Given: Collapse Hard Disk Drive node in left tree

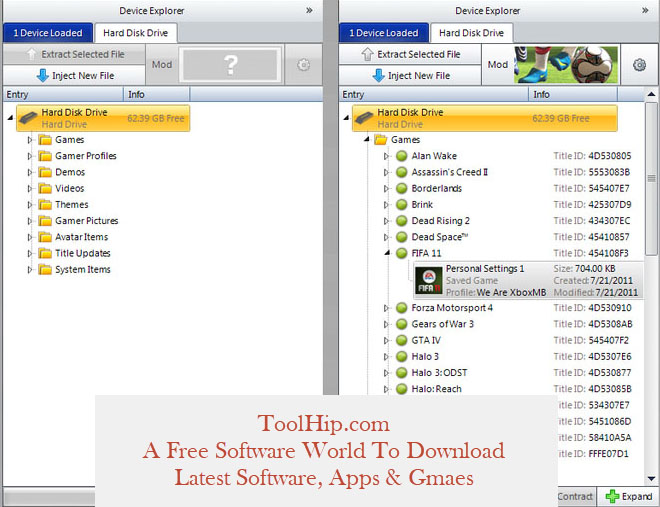Looking at the screenshot, I should [11, 118].
